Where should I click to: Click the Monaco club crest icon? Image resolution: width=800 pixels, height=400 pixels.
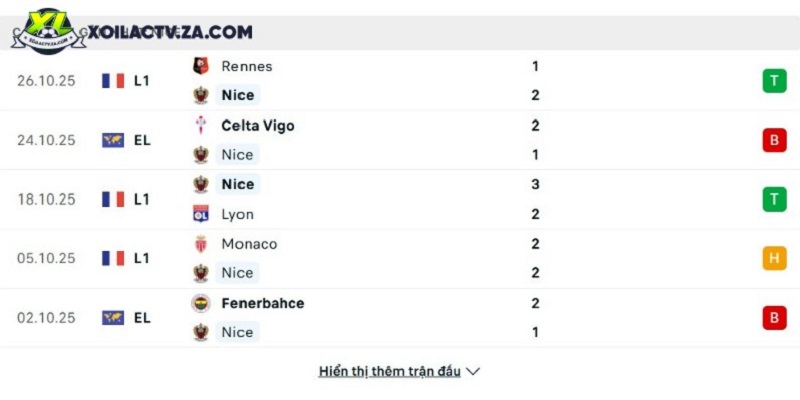coord(201,244)
